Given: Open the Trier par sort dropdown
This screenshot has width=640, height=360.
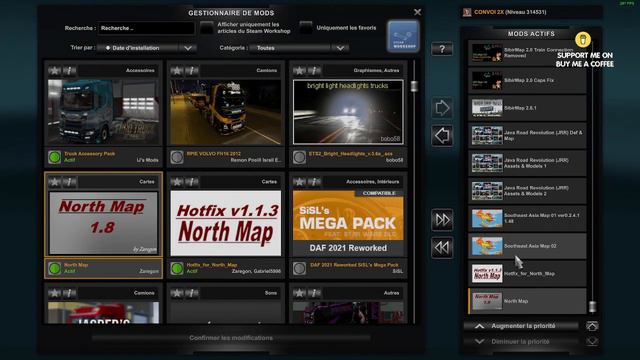Looking at the screenshot, I should click(x=147, y=48).
